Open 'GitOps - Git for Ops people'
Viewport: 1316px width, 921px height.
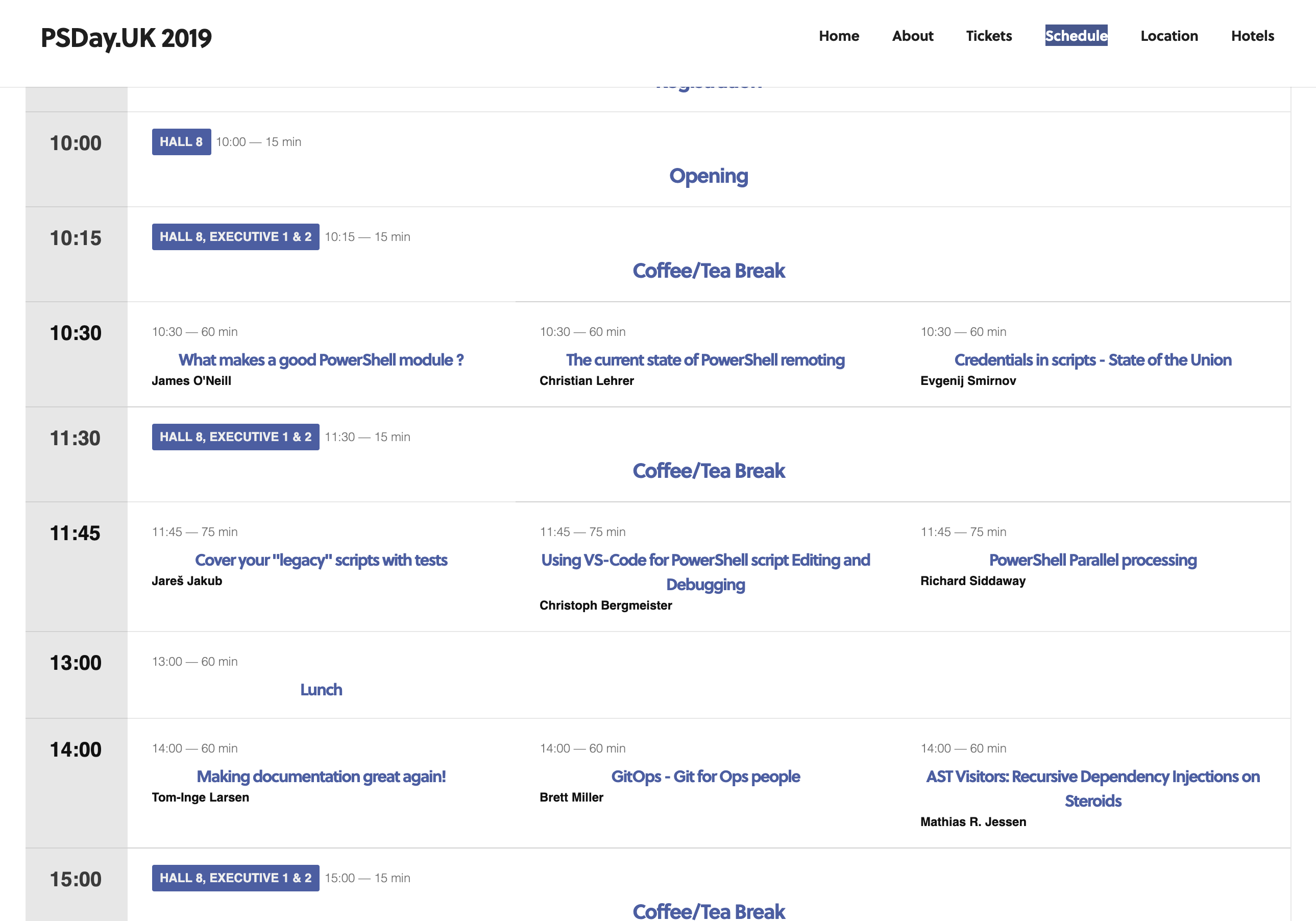point(705,777)
